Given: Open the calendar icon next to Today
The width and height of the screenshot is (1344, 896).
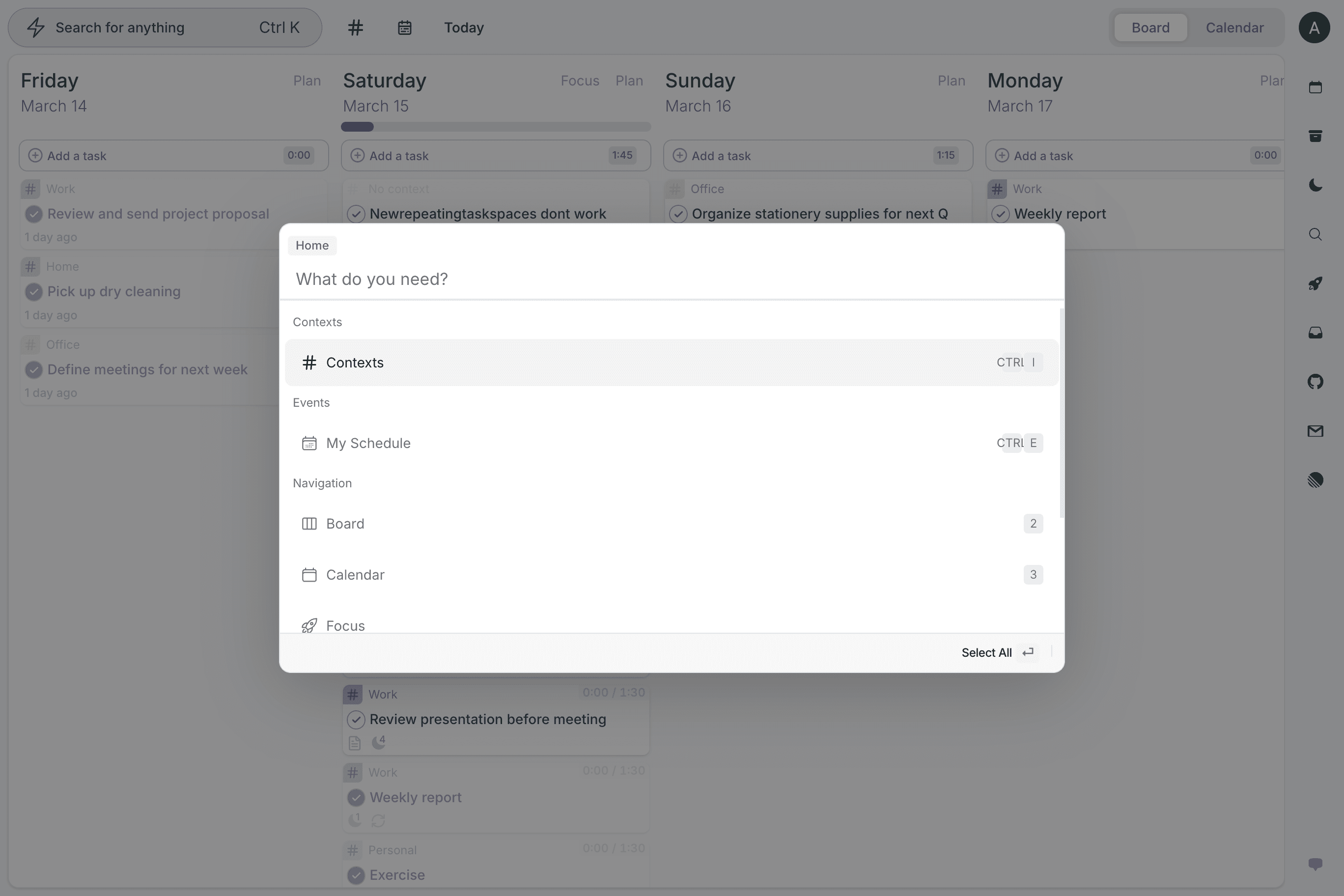Looking at the screenshot, I should pos(405,28).
